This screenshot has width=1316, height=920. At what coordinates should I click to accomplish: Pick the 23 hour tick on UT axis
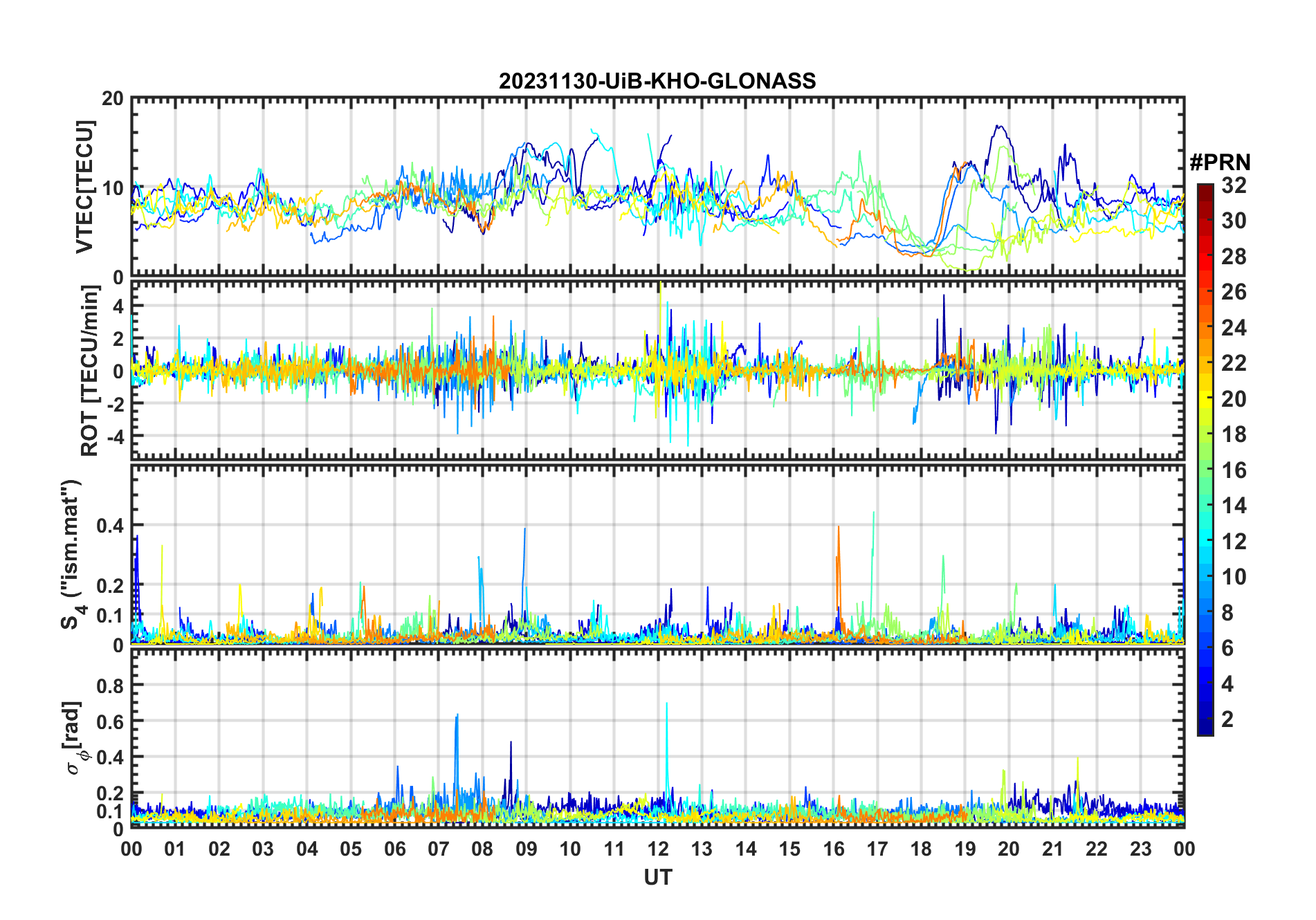pos(1141,849)
